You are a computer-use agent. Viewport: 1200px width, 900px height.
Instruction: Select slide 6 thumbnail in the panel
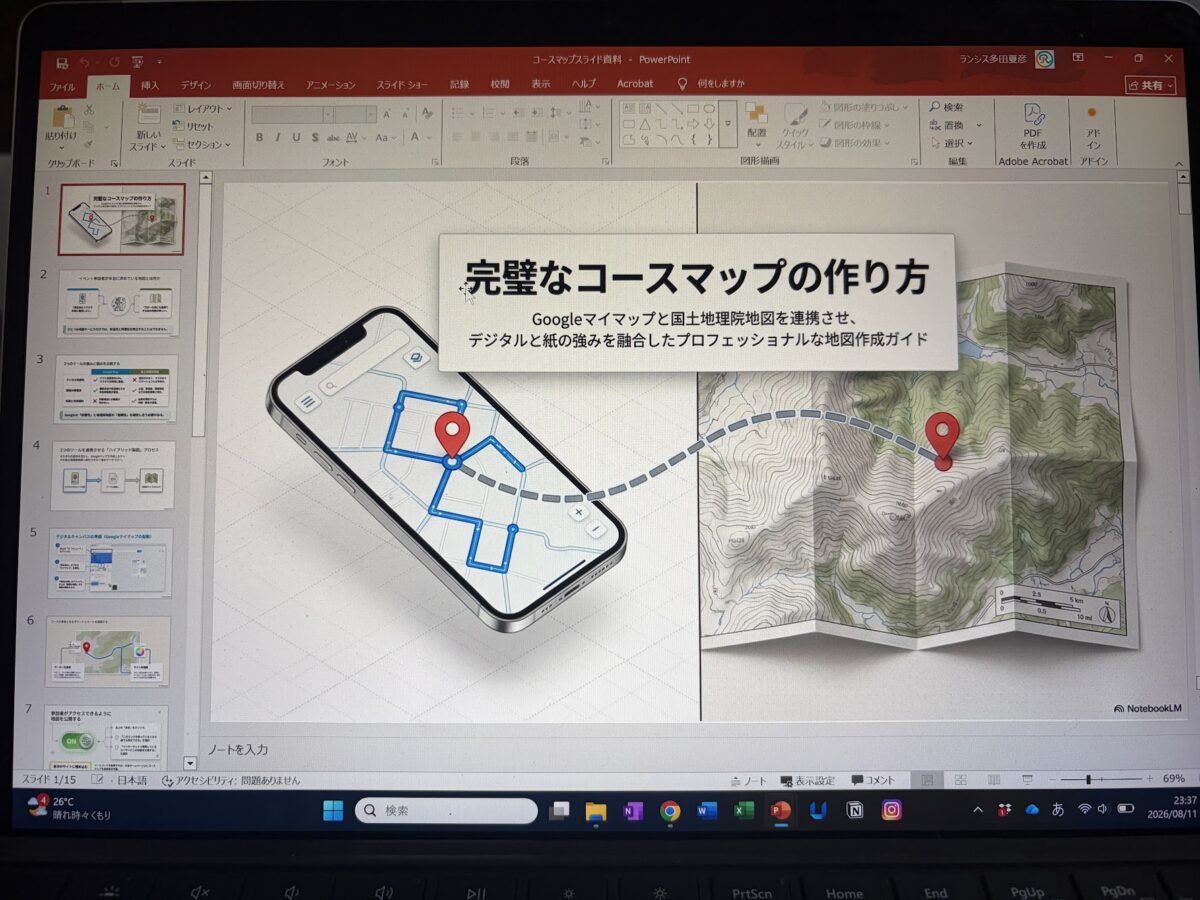(x=108, y=652)
